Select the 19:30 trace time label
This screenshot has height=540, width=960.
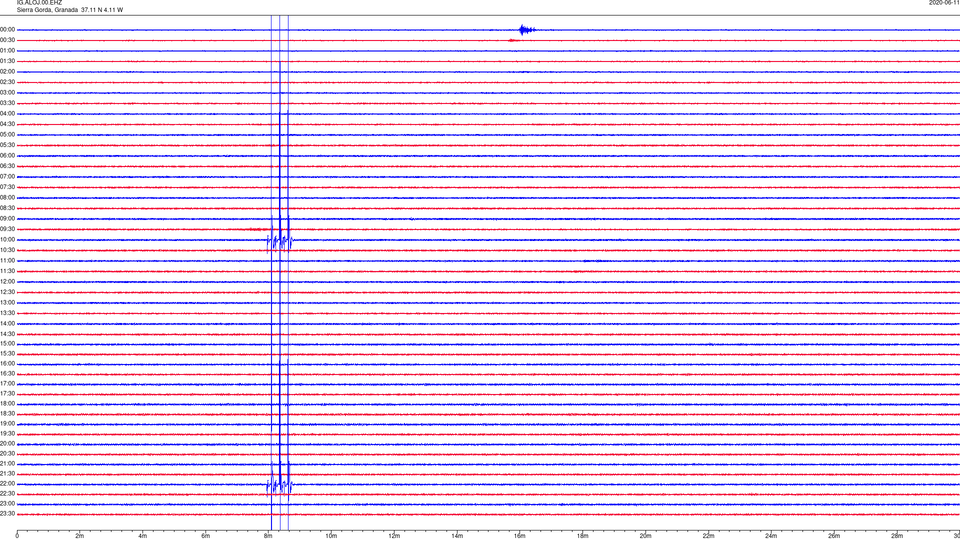click(7, 433)
